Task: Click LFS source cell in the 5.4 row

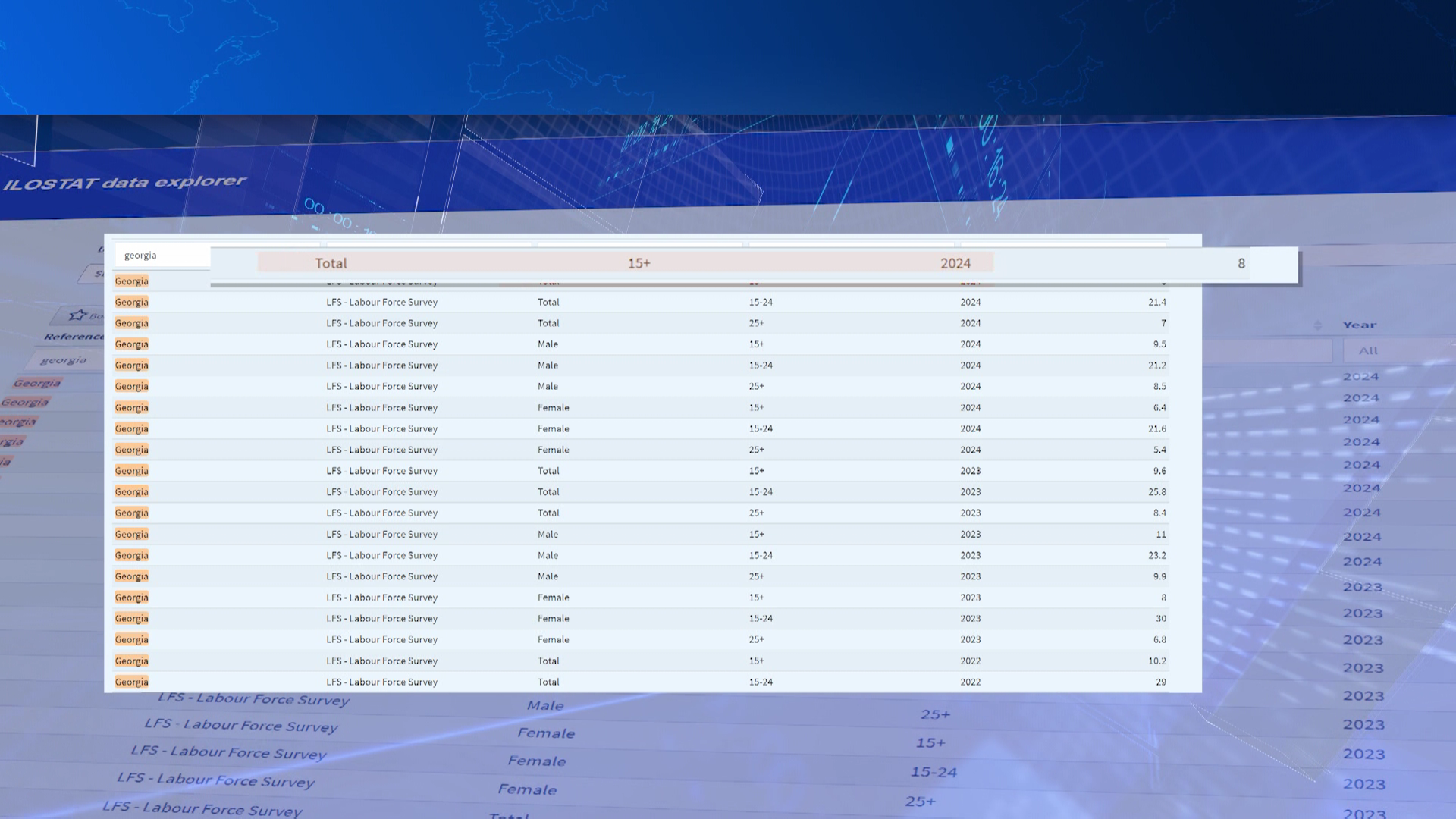Action: [x=381, y=450]
